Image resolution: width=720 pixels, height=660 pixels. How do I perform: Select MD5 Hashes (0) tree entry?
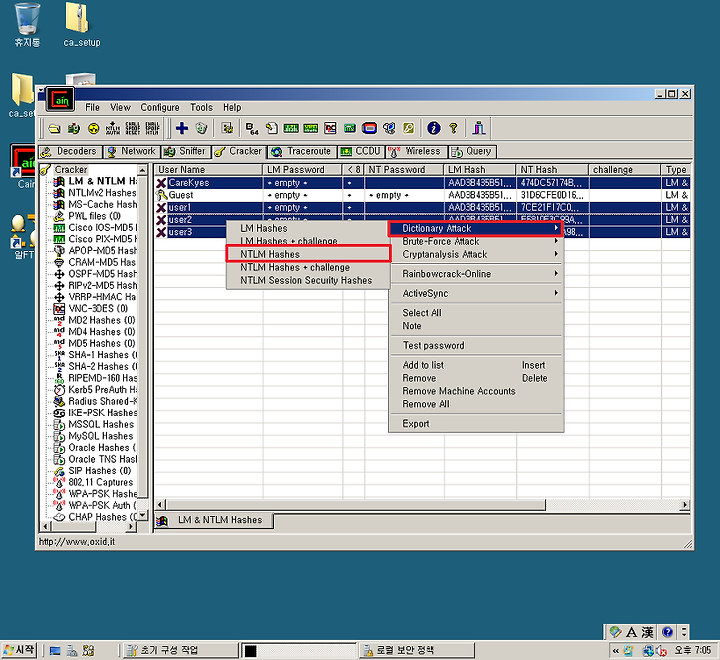(101, 343)
